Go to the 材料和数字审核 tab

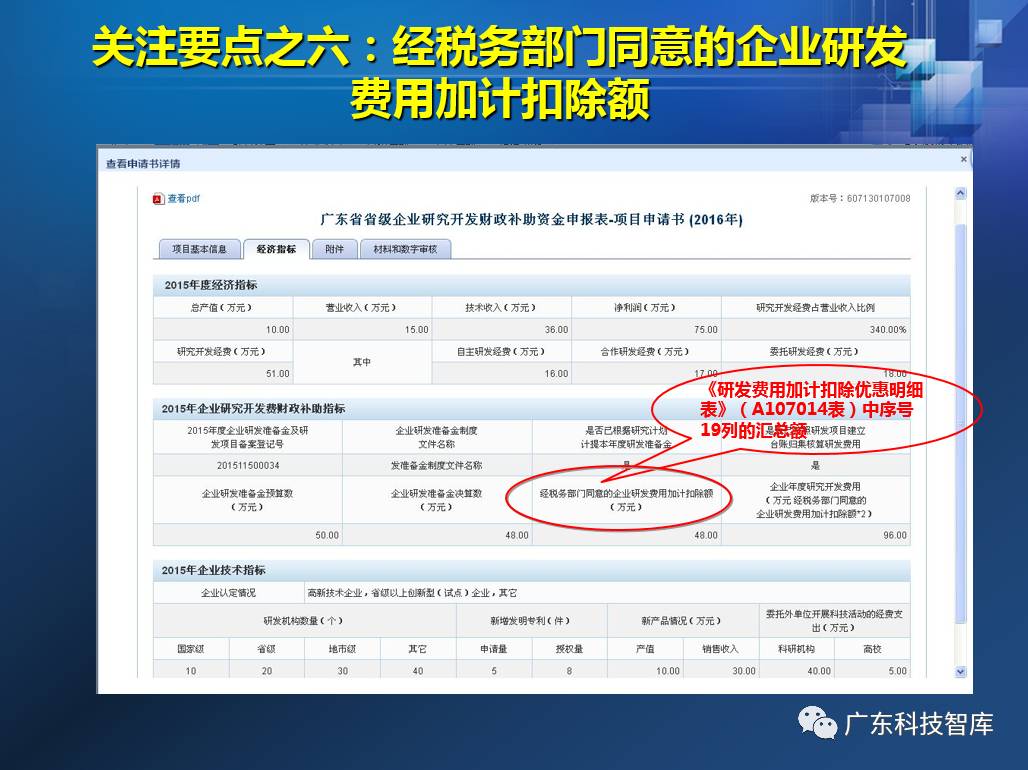tap(405, 249)
